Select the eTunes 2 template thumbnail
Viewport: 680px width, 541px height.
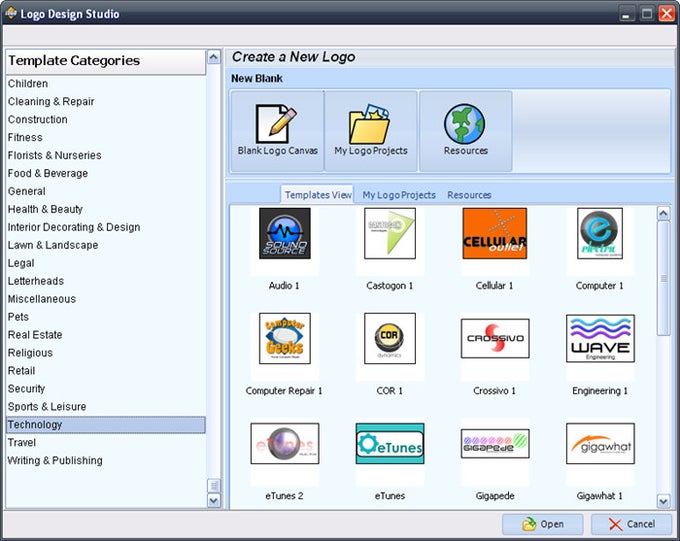(x=284, y=443)
